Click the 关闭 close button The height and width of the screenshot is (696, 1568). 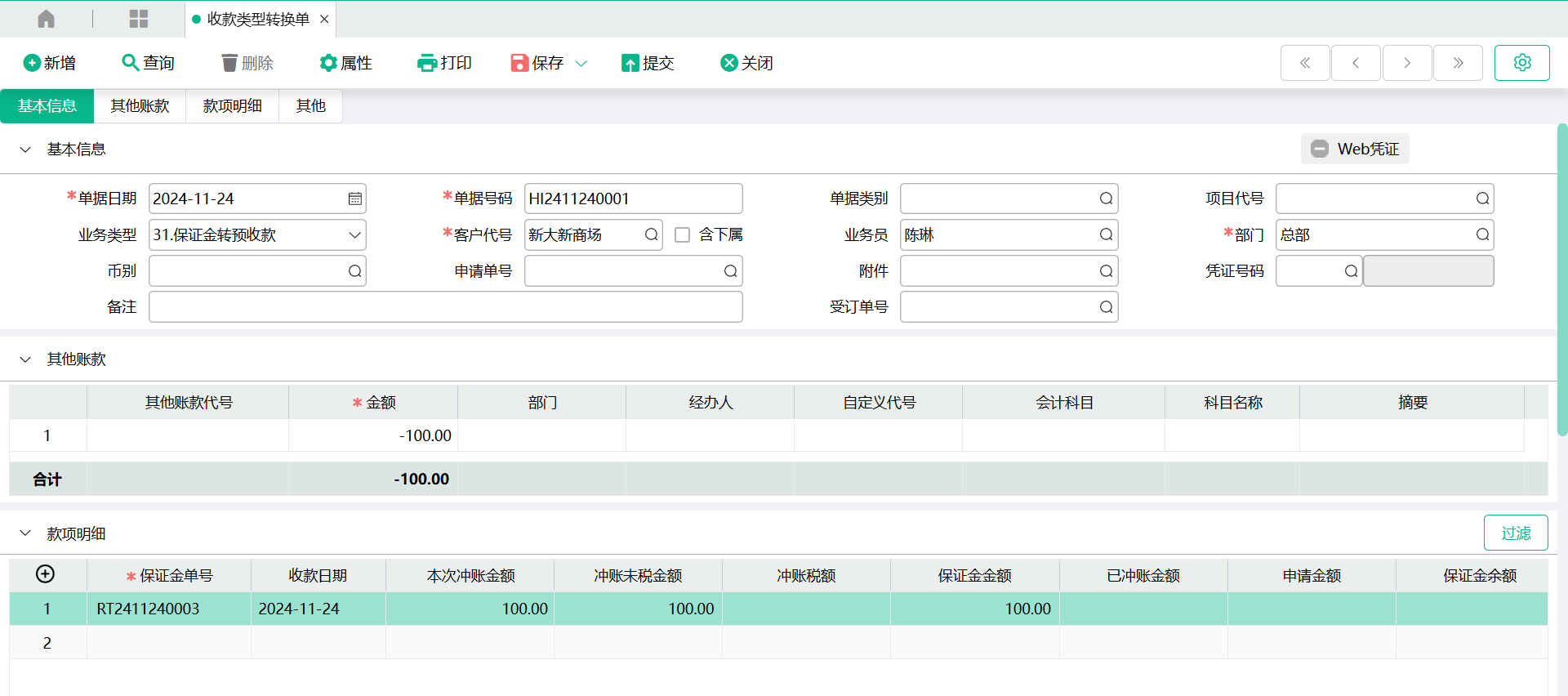point(746,63)
